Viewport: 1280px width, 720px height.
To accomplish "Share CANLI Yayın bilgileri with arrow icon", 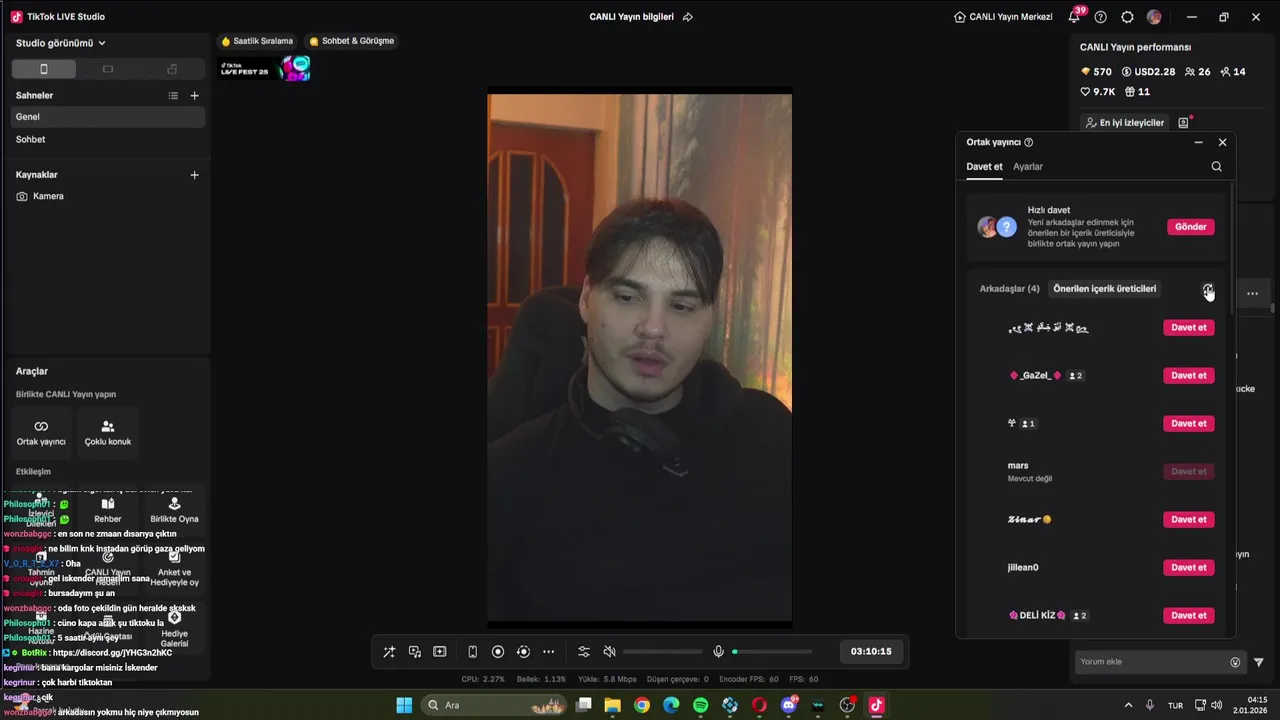I will coord(687,17).
